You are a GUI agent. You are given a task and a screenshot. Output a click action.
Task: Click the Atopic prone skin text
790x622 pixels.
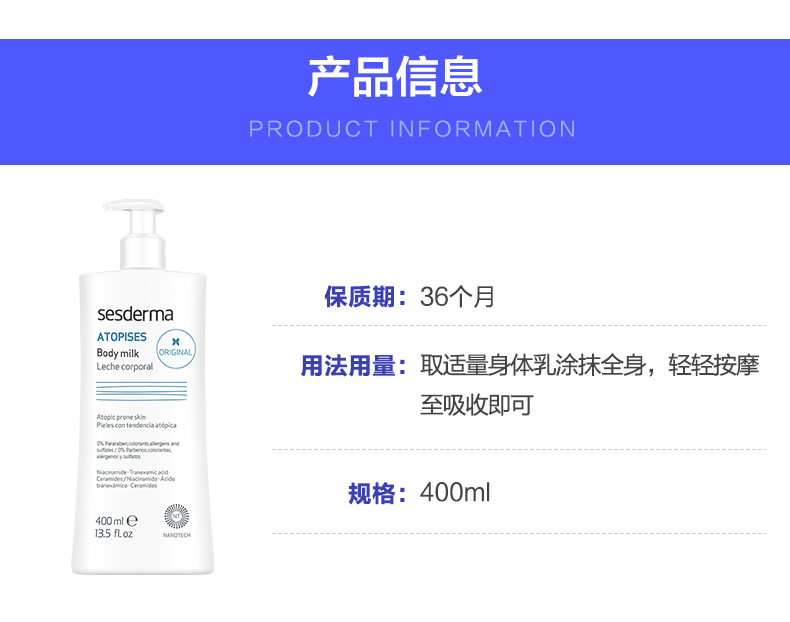pyautogui.click(x=121, y=417)
